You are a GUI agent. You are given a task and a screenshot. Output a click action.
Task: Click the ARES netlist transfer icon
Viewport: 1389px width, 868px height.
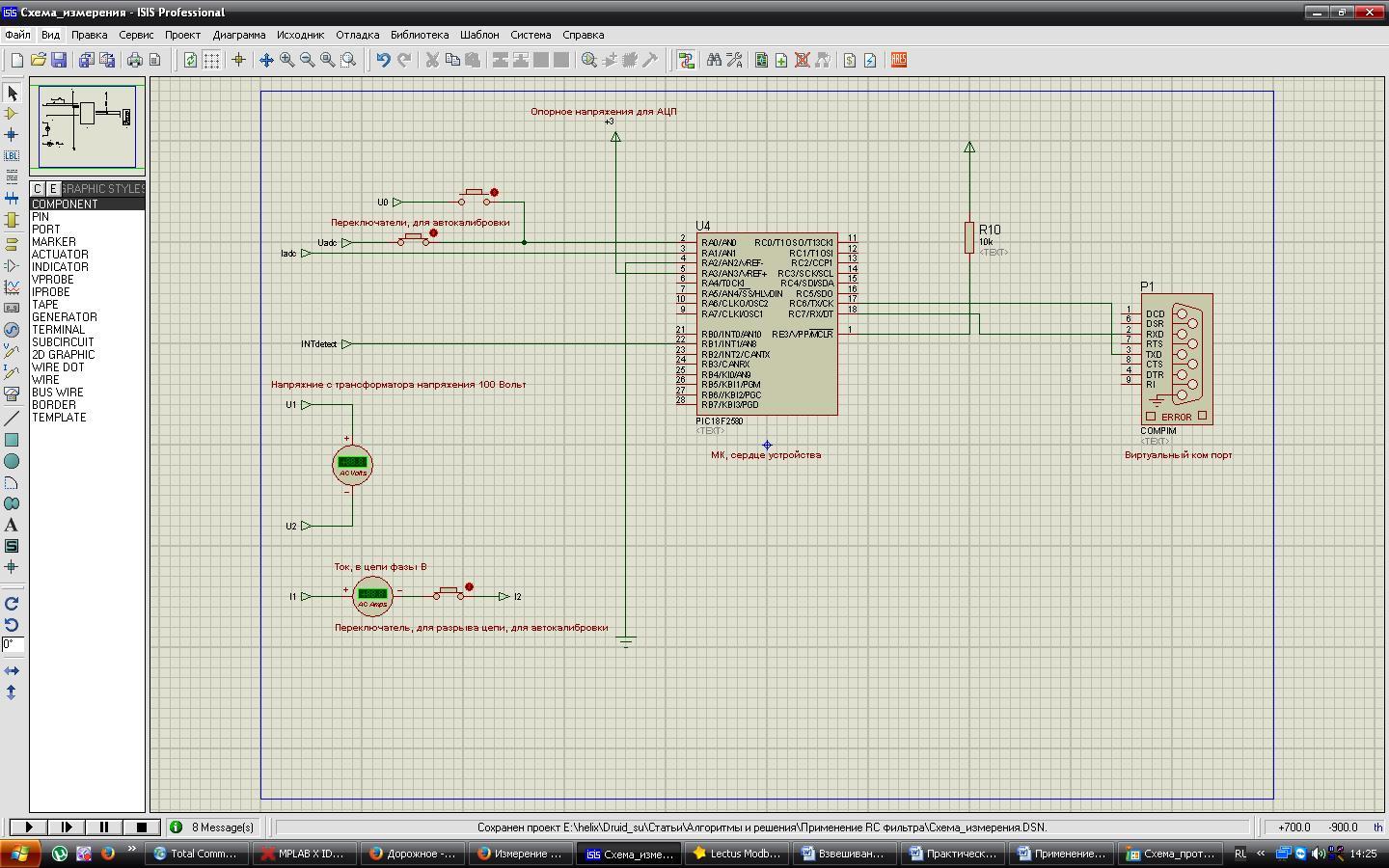tap(899, 60)
